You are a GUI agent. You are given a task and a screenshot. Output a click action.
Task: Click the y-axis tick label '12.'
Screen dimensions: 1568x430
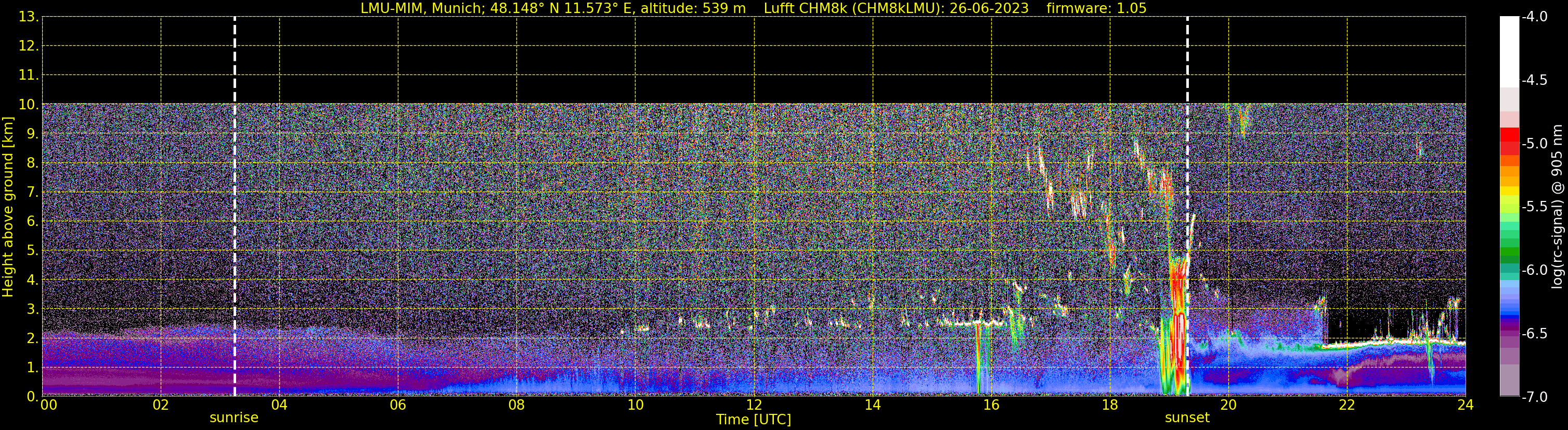click(x=29, y=46)
